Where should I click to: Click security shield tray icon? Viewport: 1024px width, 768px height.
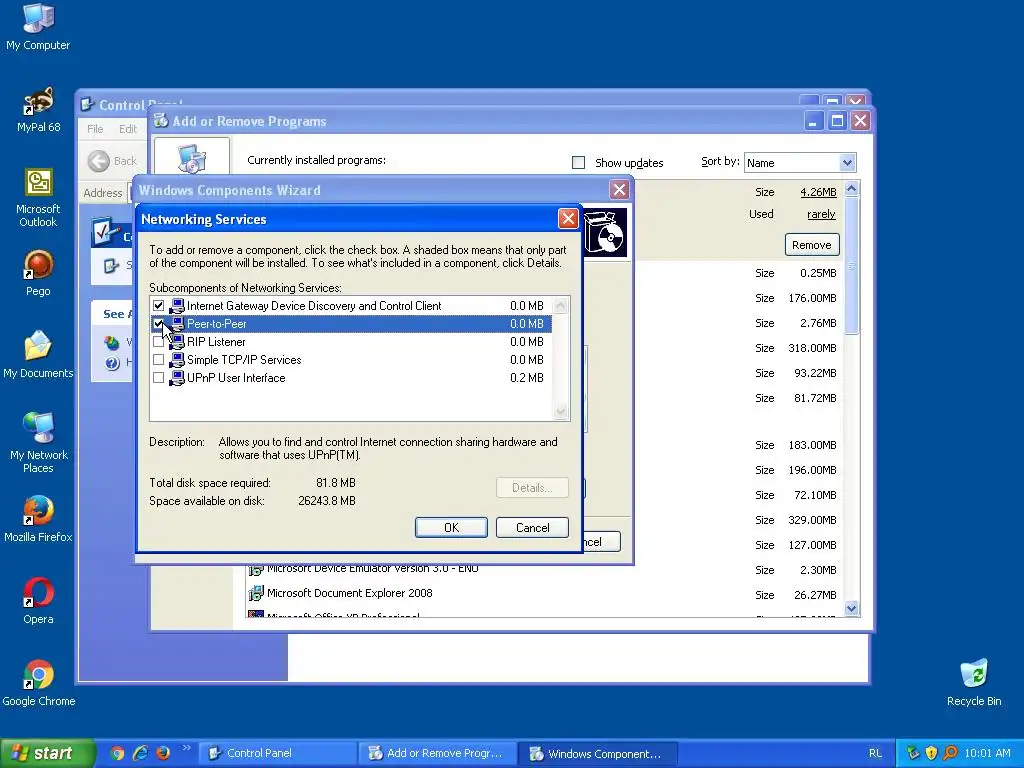coord(931,753)
